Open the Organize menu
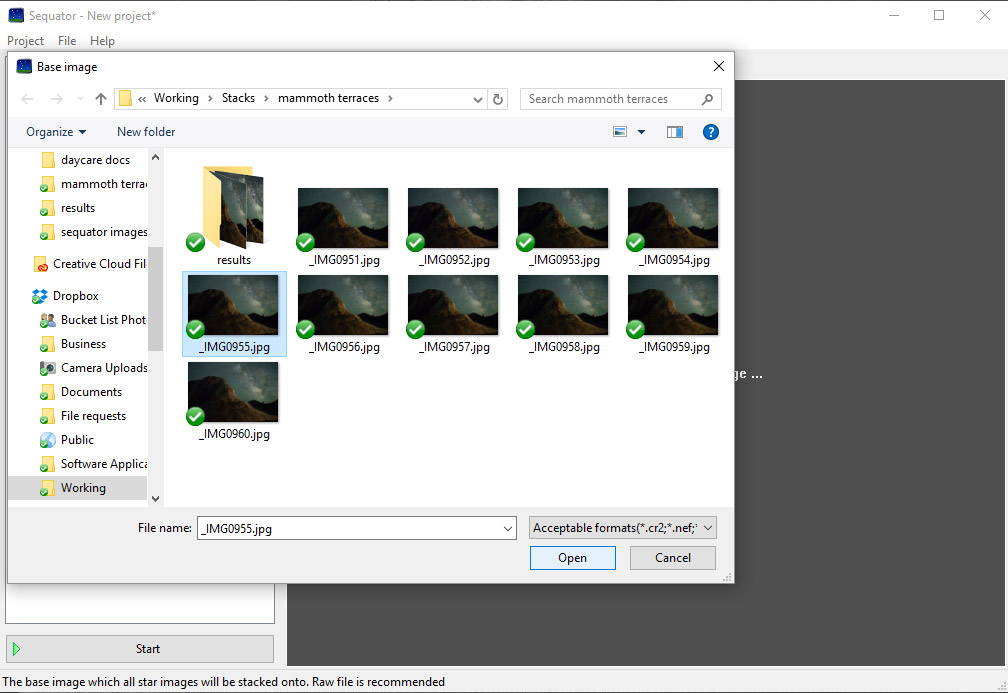The width and height of the screenshot is (1008, 693). coord(56,132)
